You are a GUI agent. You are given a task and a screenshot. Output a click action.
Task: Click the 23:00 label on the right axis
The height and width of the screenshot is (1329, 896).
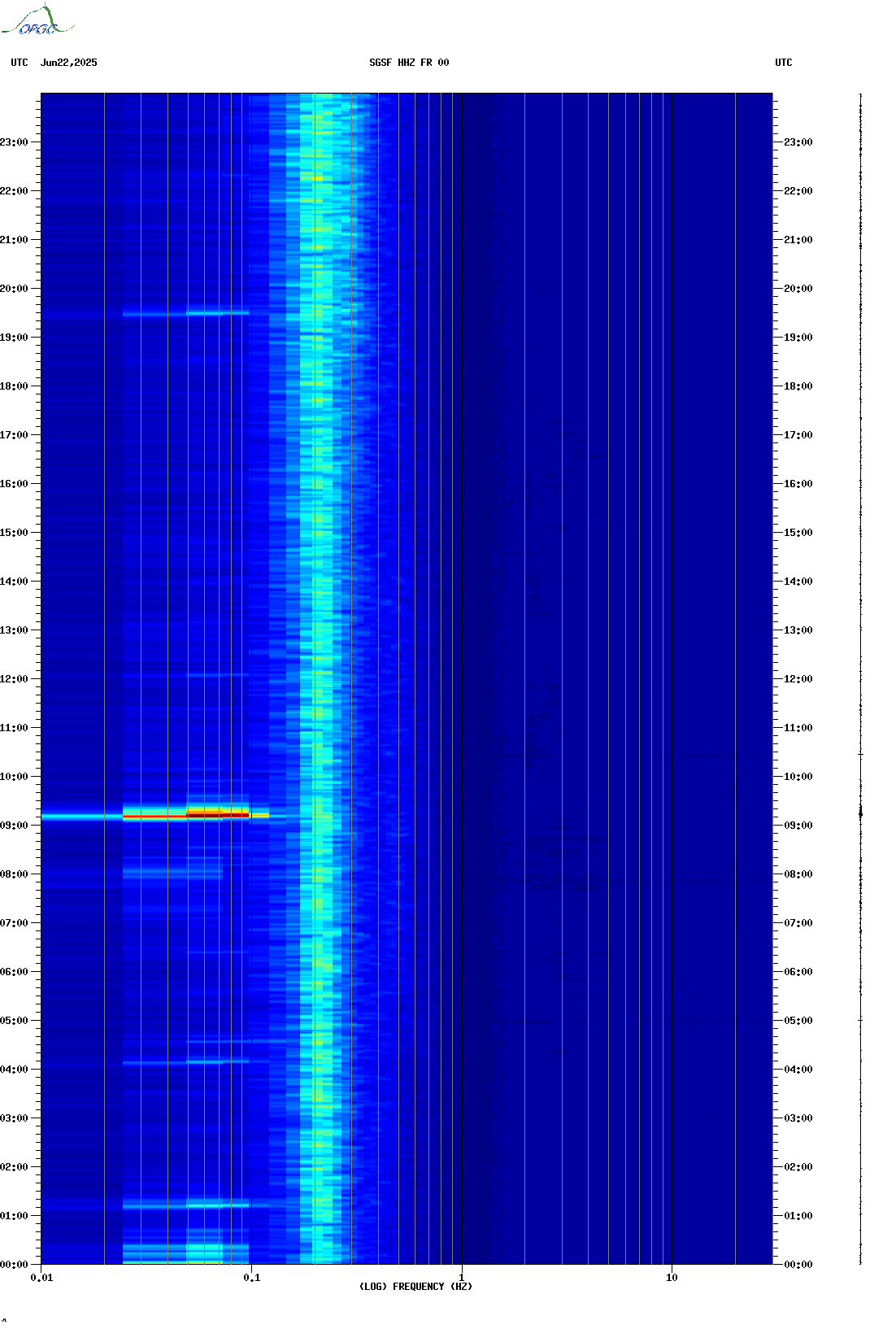point(798,142)
